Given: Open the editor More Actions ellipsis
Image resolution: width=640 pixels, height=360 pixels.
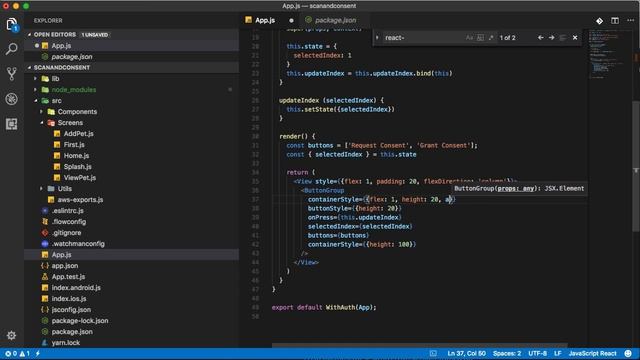Looking at the screenshot, I should pyautogui.click(x=631, y=20).
